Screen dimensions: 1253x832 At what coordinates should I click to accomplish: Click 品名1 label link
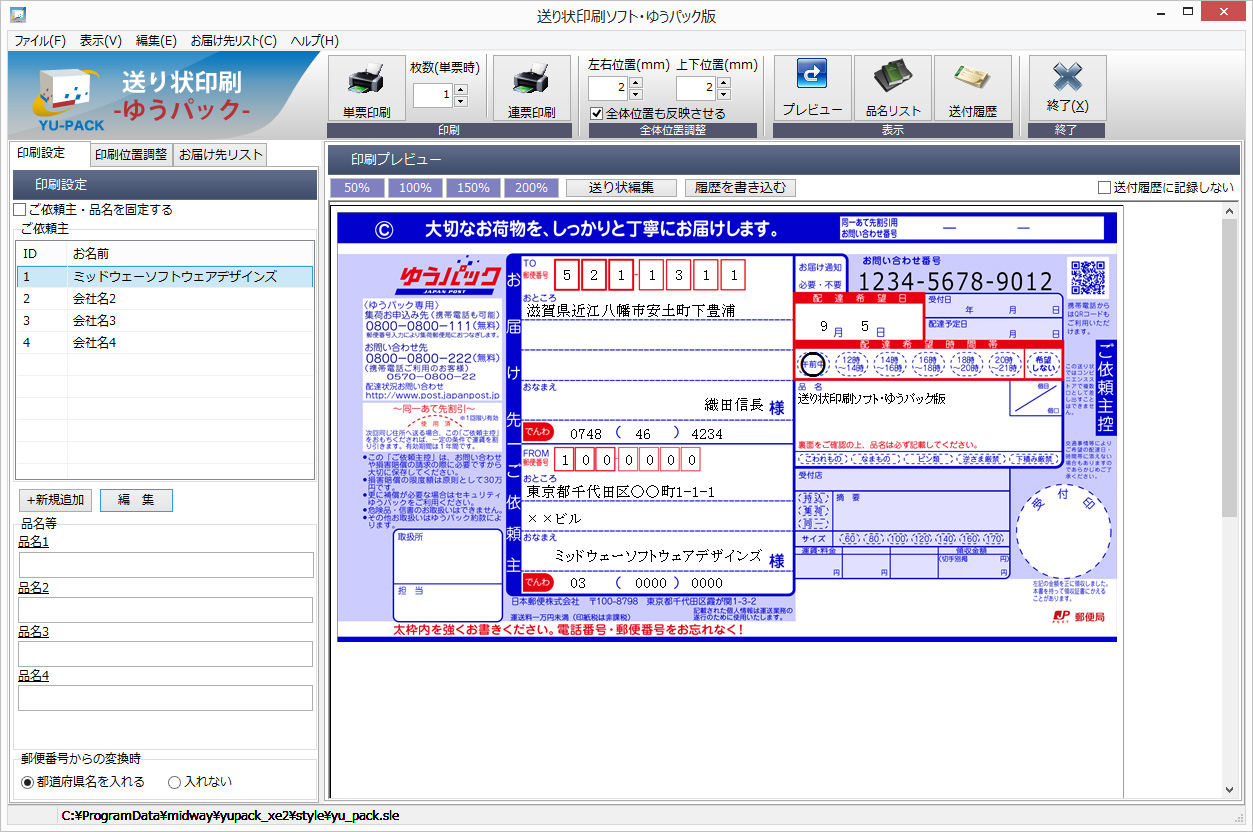pos(33,542)
